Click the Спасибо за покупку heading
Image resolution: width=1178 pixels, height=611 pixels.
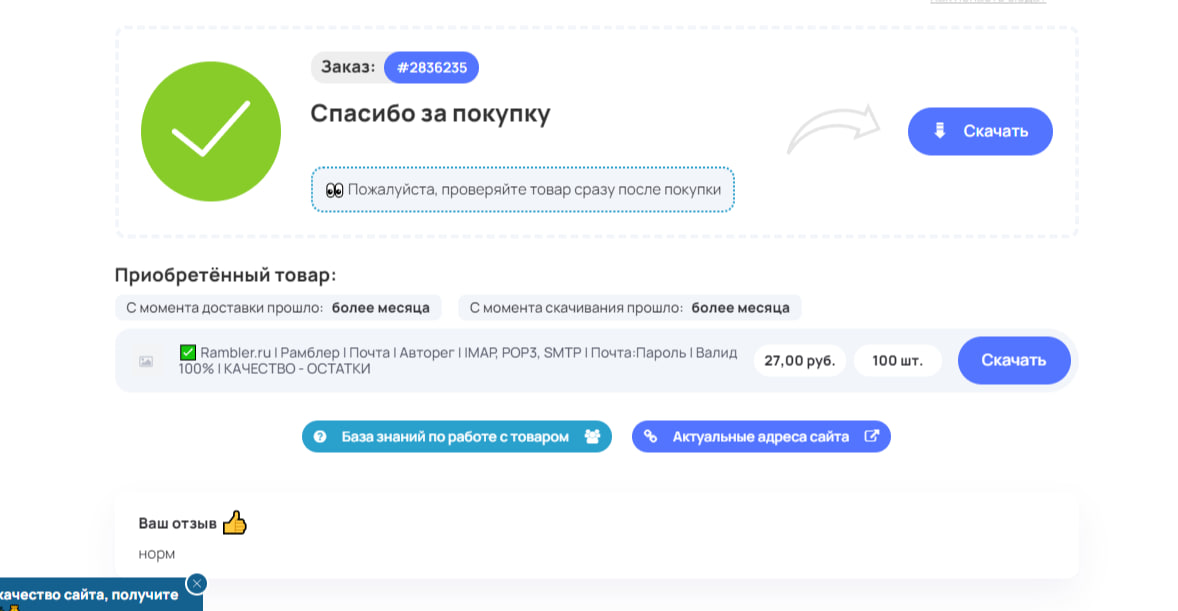[430, 113]
